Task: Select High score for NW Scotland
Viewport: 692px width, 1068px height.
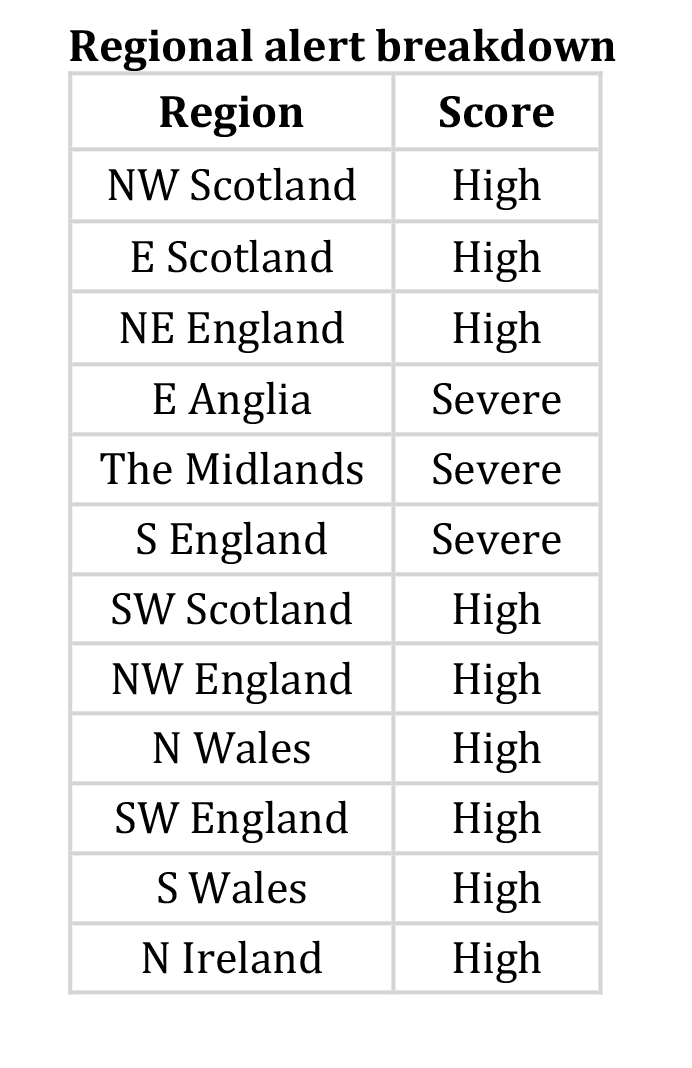Action: [497, 185]
